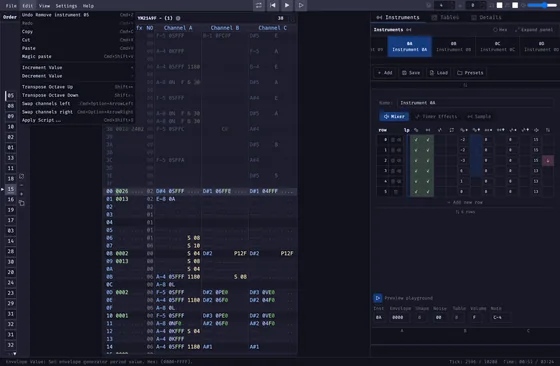Viewport: 560px width, 366px height.
Task: Click the resize handle below the Add button row
Action: pos(465,85)
